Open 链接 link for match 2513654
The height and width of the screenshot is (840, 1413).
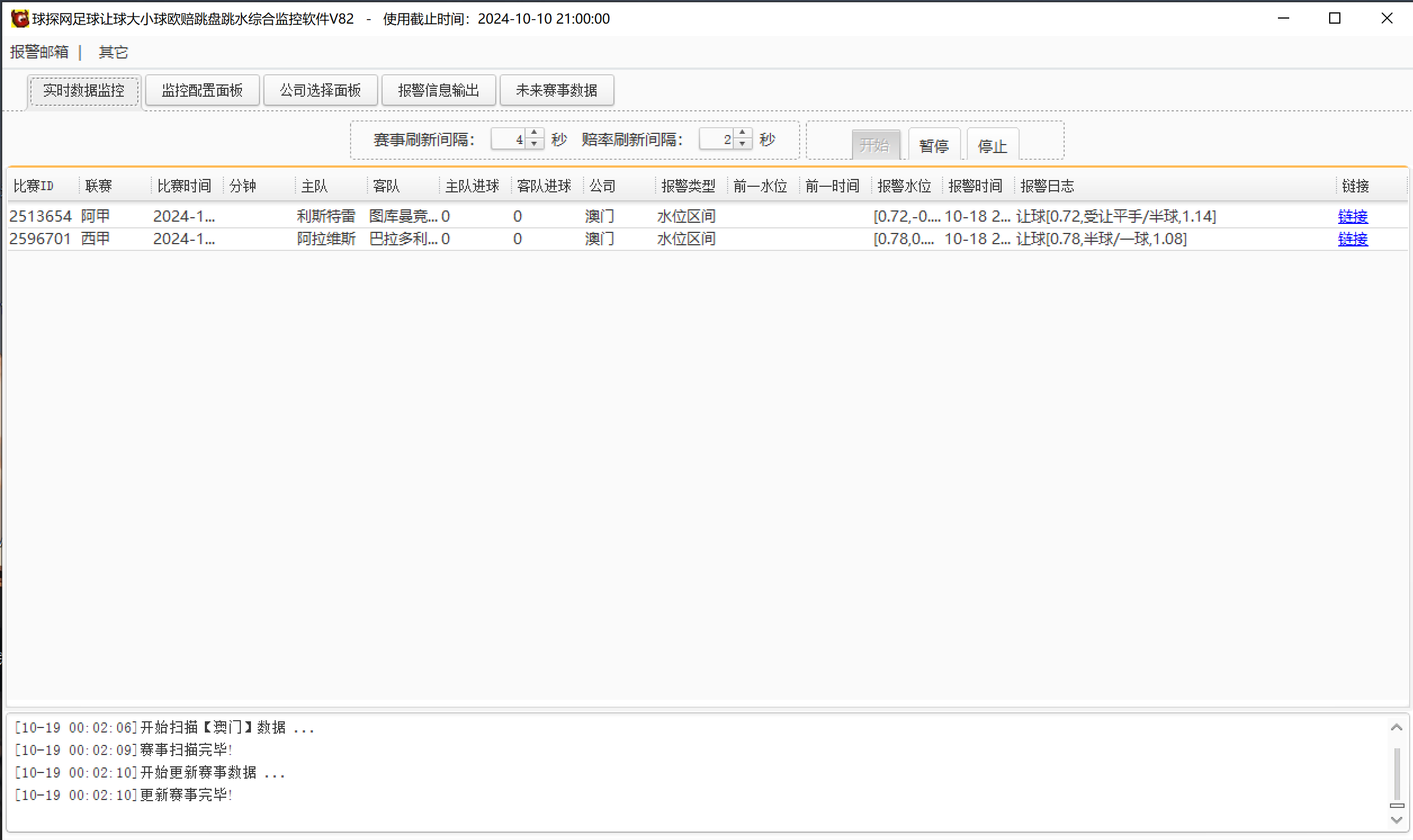point(1353,216)
